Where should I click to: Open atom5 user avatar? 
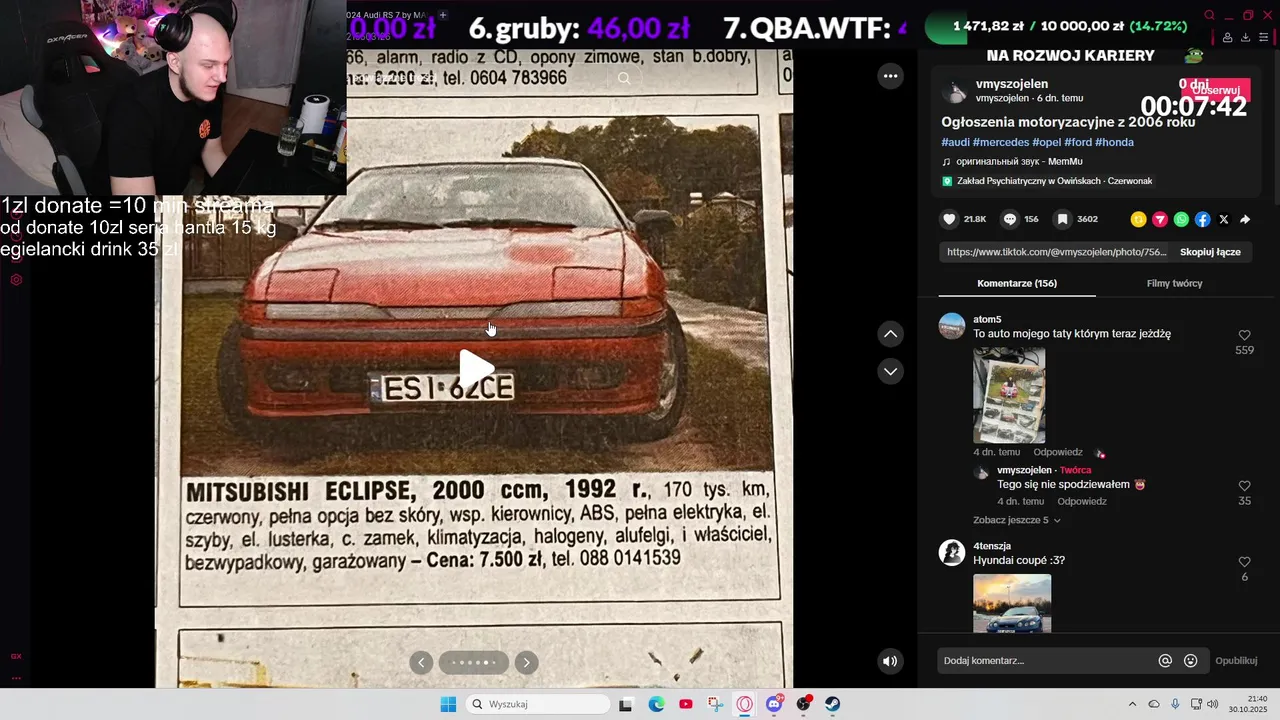pos(952,326)
